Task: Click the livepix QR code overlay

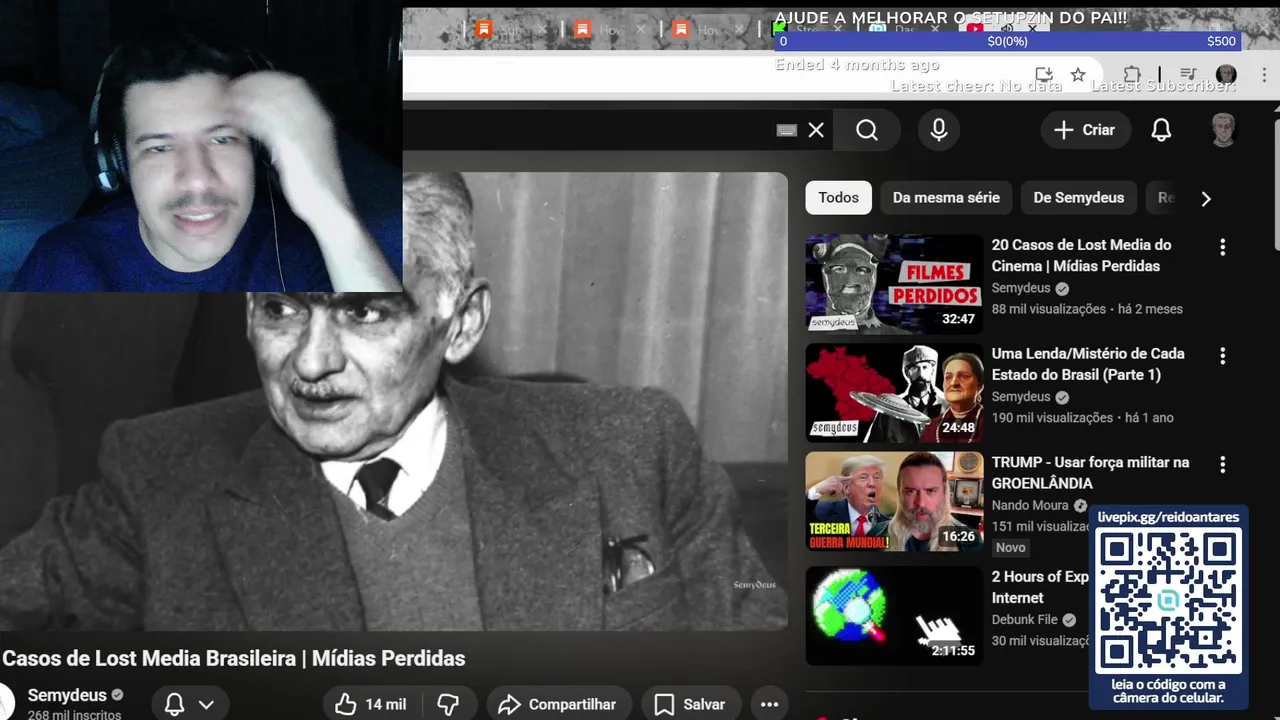Action: point(1168,602)
